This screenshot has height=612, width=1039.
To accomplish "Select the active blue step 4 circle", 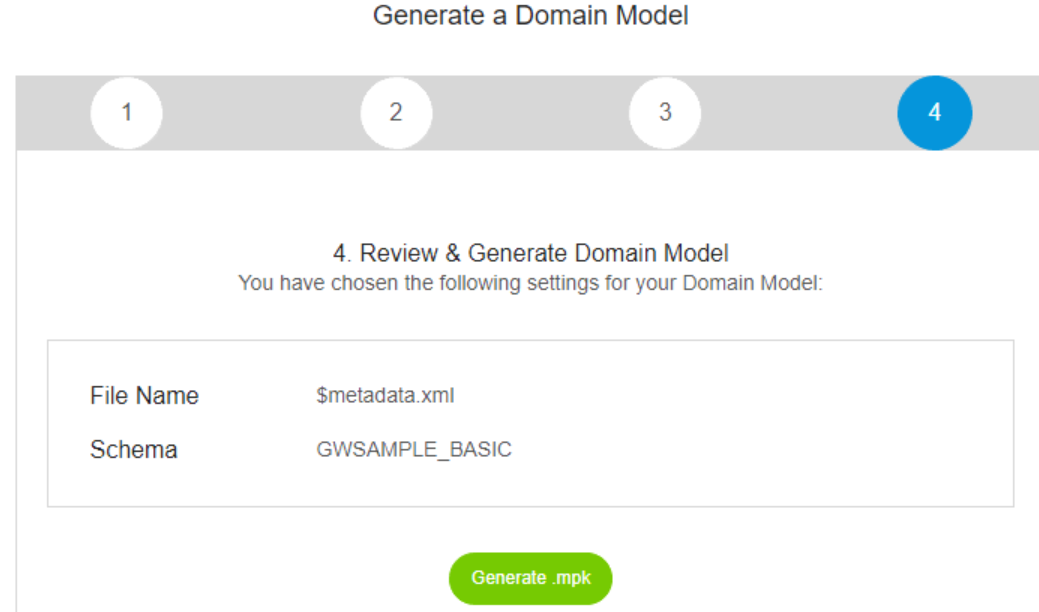I will point(935,113).
